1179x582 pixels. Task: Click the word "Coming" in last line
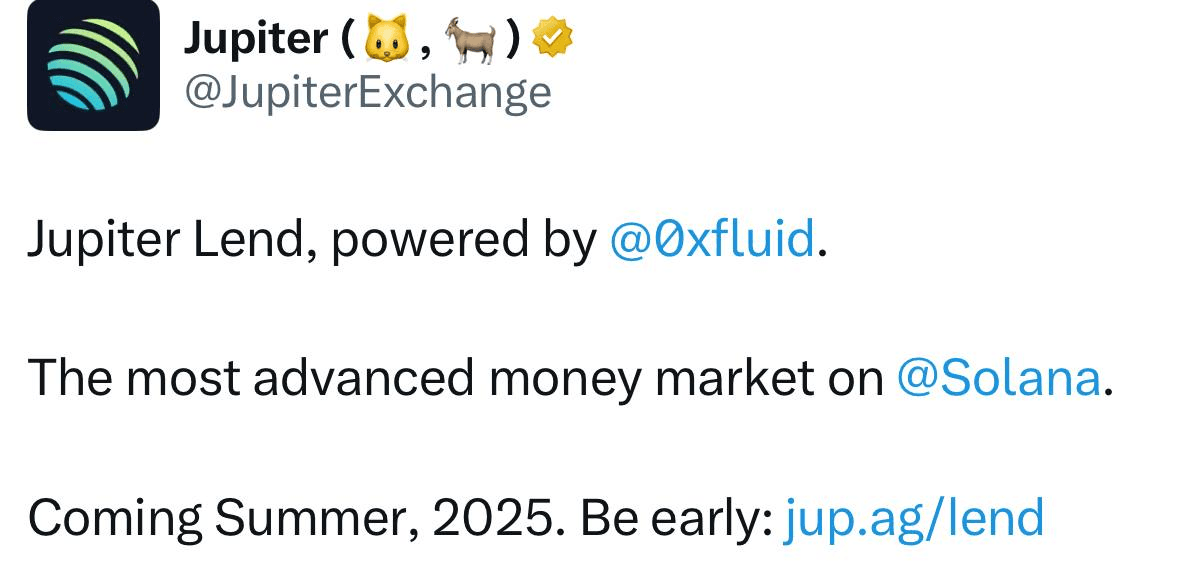click(x=115, y=520)
